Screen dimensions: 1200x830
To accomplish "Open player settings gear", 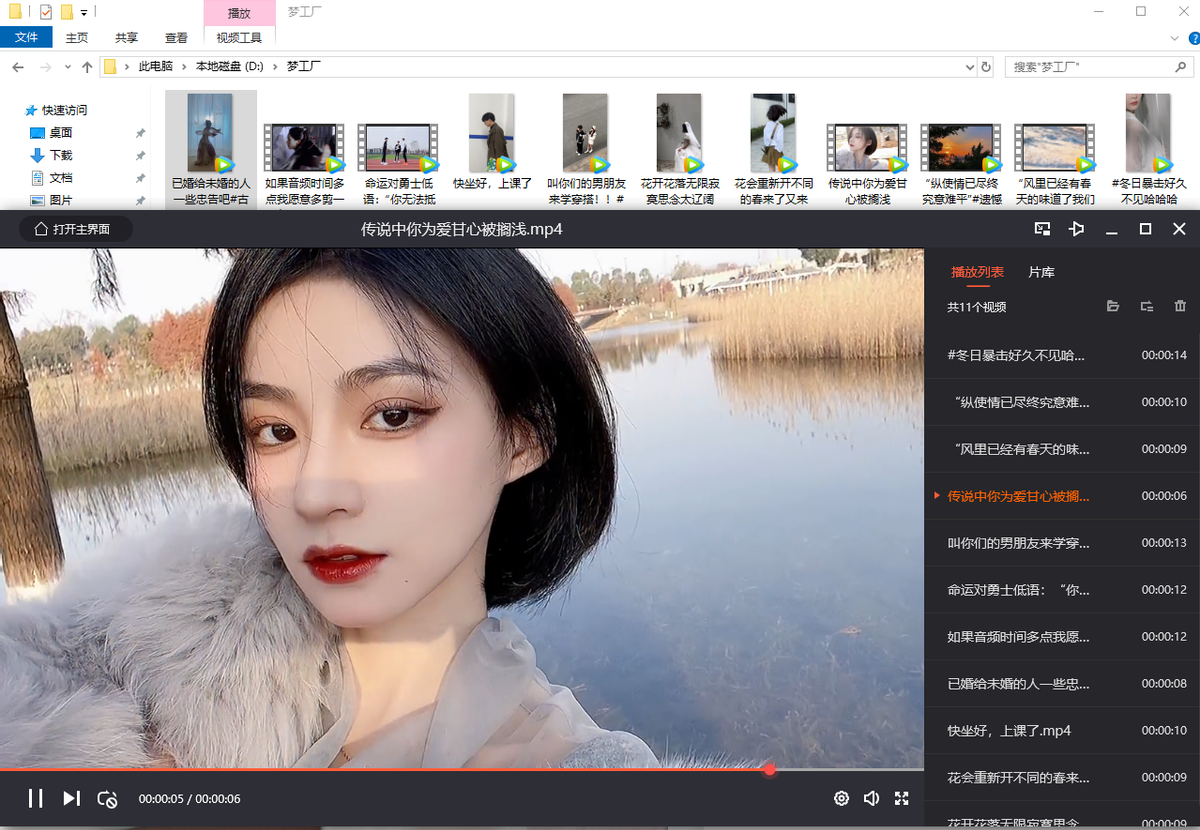I will click(x=841, y=798).
